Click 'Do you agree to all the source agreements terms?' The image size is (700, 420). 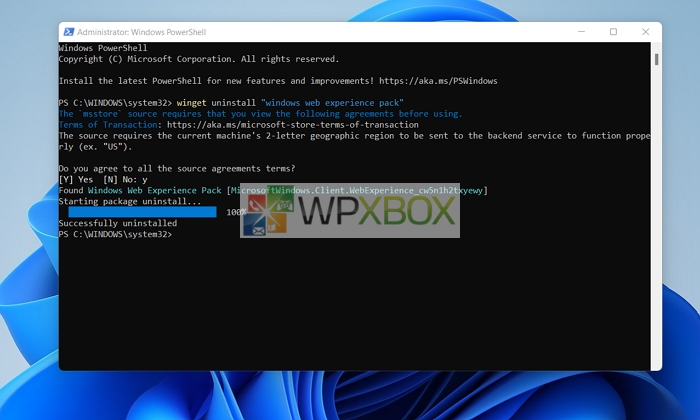177,168
